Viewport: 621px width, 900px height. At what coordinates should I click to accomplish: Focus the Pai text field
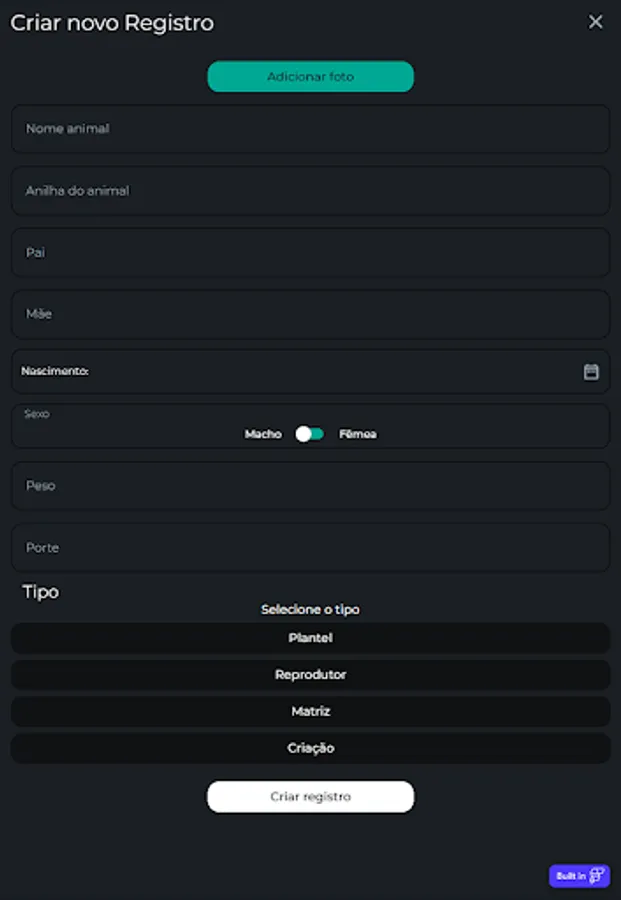[310, 253]
